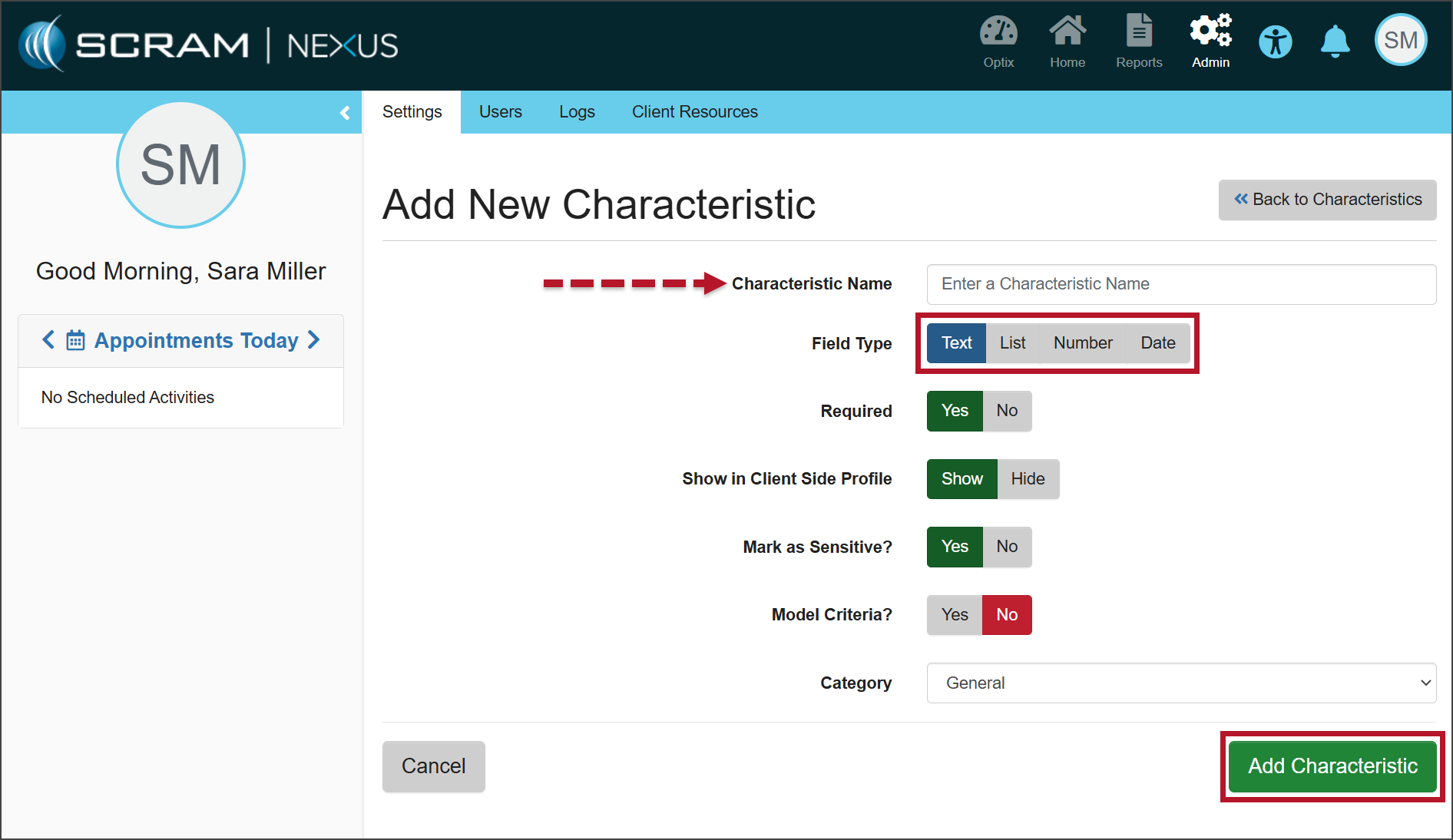The height and width of the screenshot is (840, 1453).
Task: Click Back to Characteristics button
Action: coord(1327,200)
